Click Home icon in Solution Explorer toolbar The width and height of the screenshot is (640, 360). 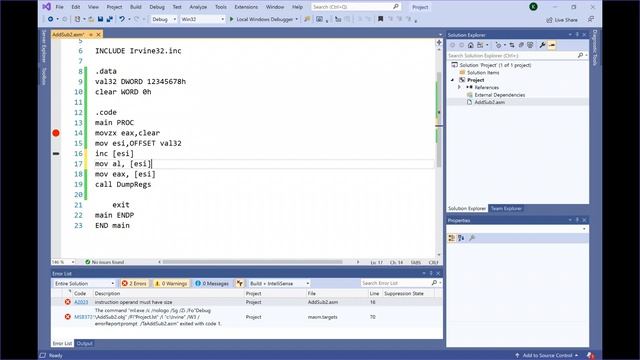click(x=471, y=45)
